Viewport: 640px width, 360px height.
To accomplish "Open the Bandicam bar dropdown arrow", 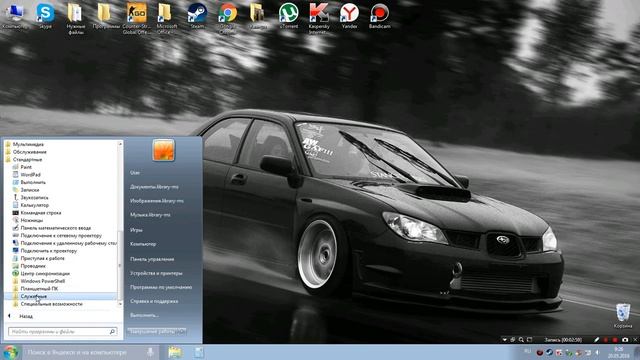I will (504, 340).
